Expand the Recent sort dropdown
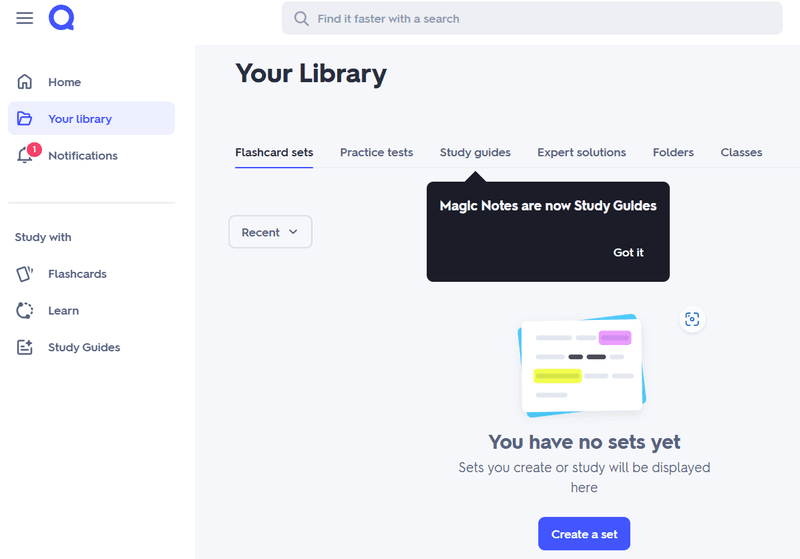 point(270,232)
